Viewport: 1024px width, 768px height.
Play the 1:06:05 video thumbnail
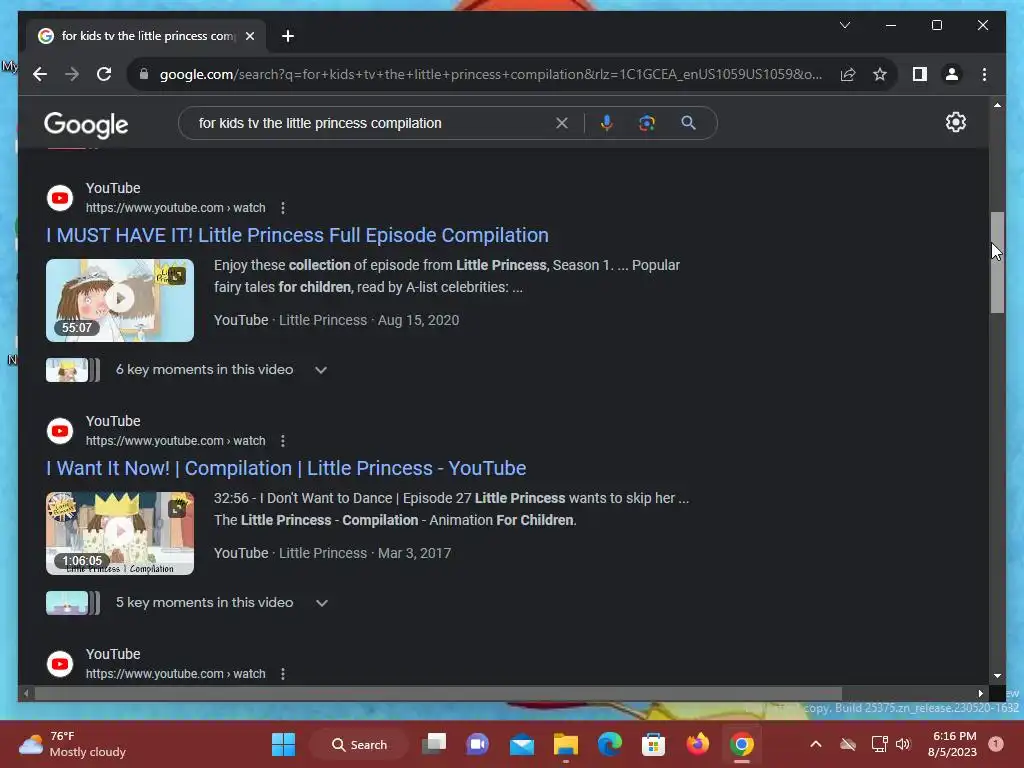point(120,533)
